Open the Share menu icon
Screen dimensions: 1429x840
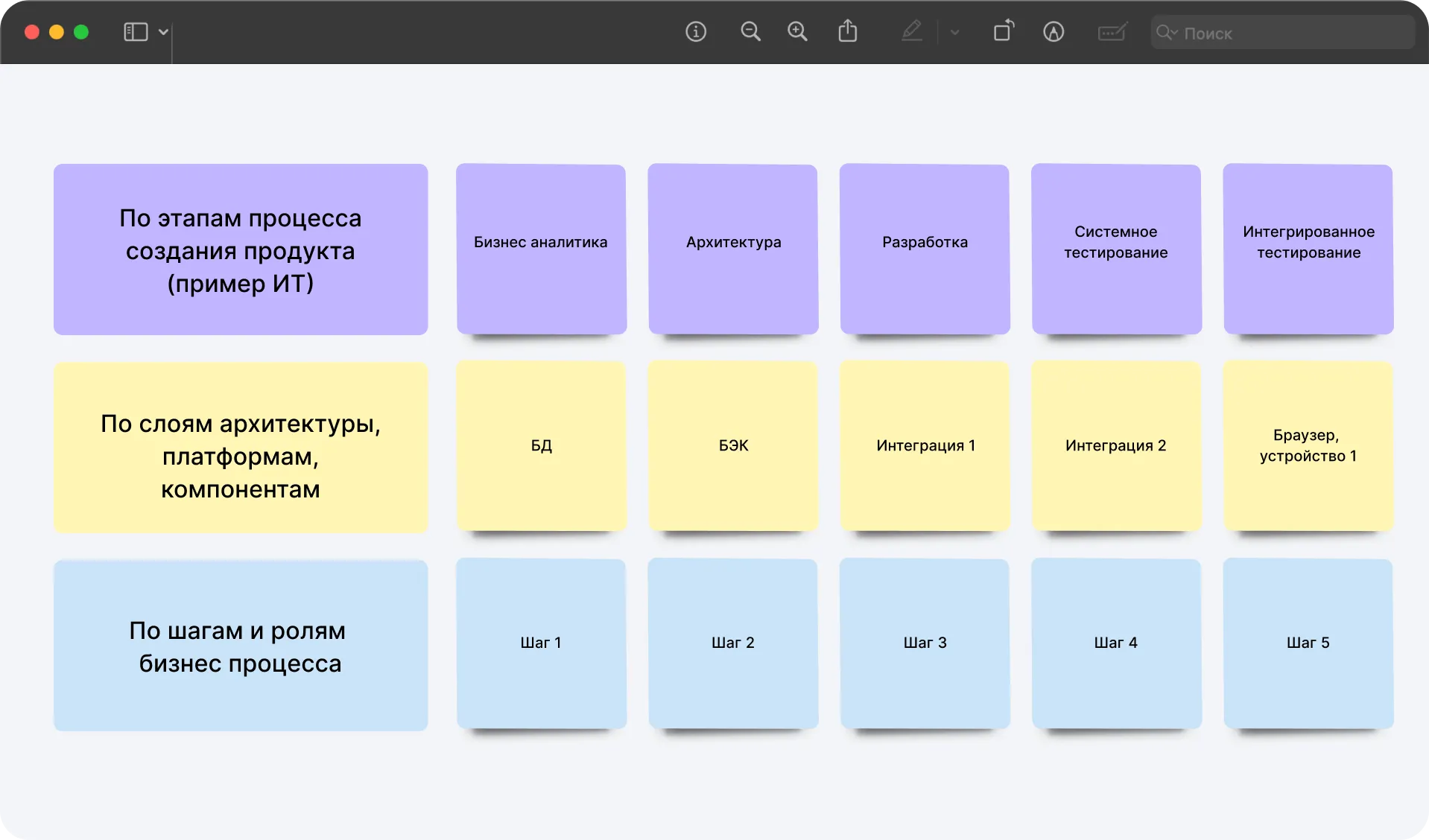(847, 32)
